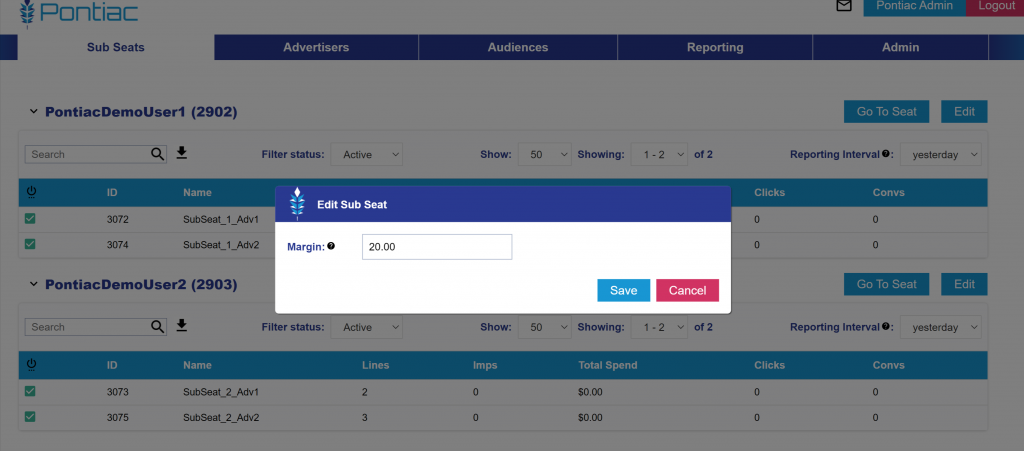Go To Seat for PontiacDemoUser1
Image resolution: width=1024 pixels, height=451 pixels.
(887, 112)
